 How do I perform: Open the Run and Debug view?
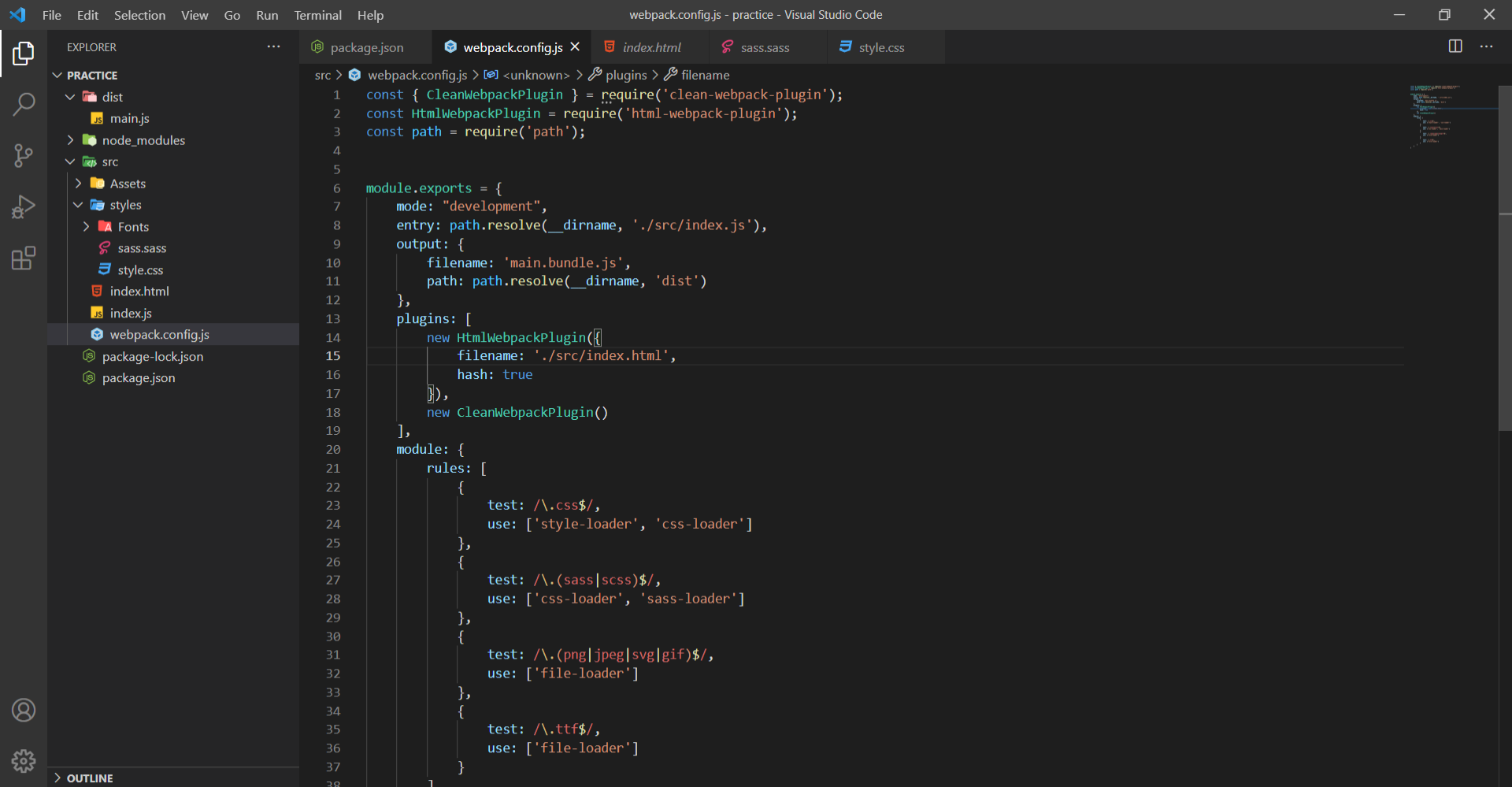click(24, 207)
